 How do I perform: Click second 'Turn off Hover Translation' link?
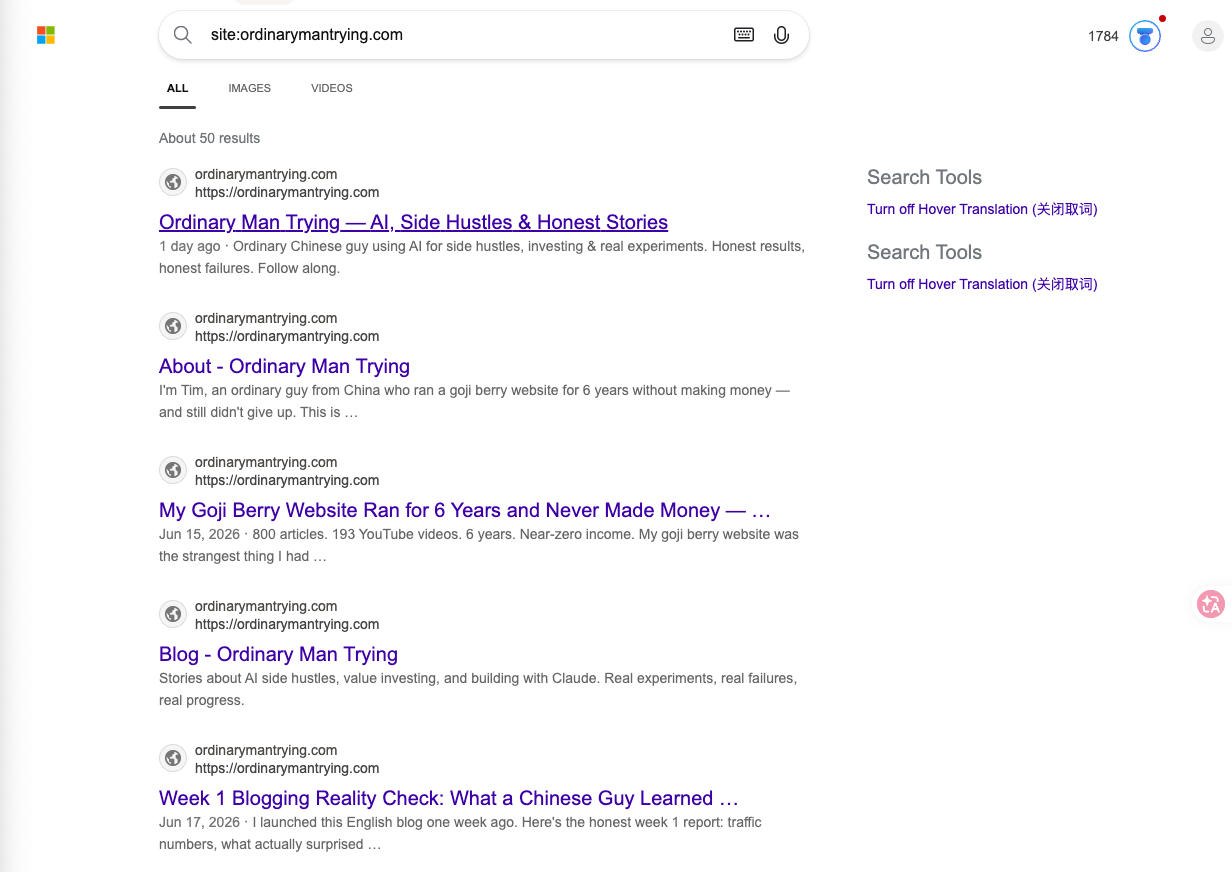[x=982, y=284]
